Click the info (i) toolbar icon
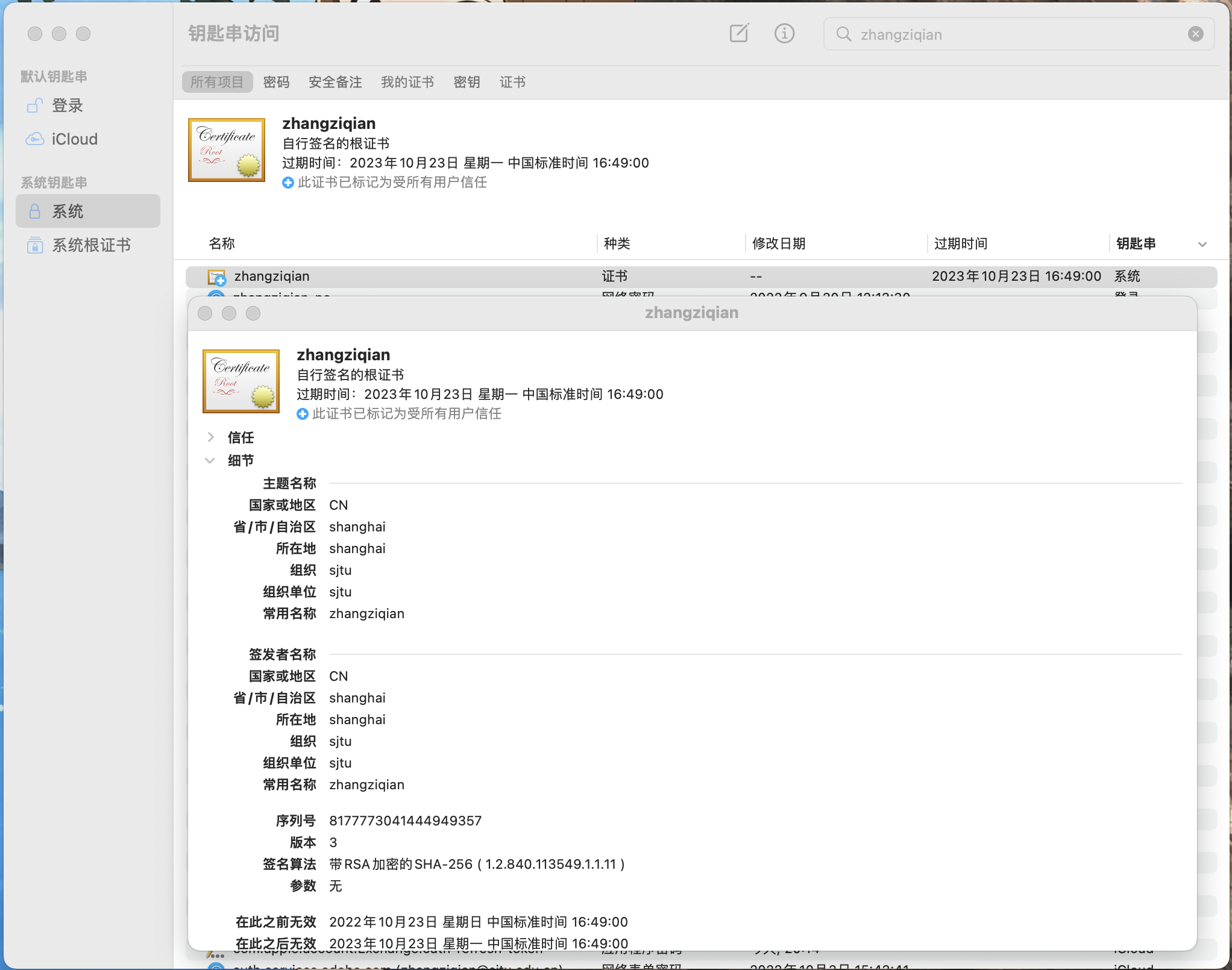1232x970 pixels. click(784, 34)
